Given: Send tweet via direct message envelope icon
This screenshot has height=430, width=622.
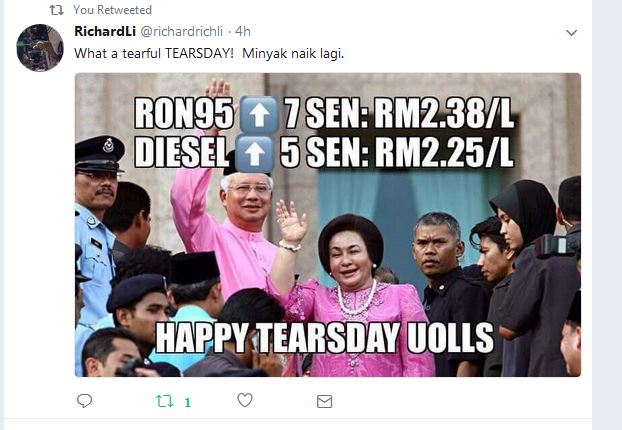Looking at the screenshot, I should (324, 401).
